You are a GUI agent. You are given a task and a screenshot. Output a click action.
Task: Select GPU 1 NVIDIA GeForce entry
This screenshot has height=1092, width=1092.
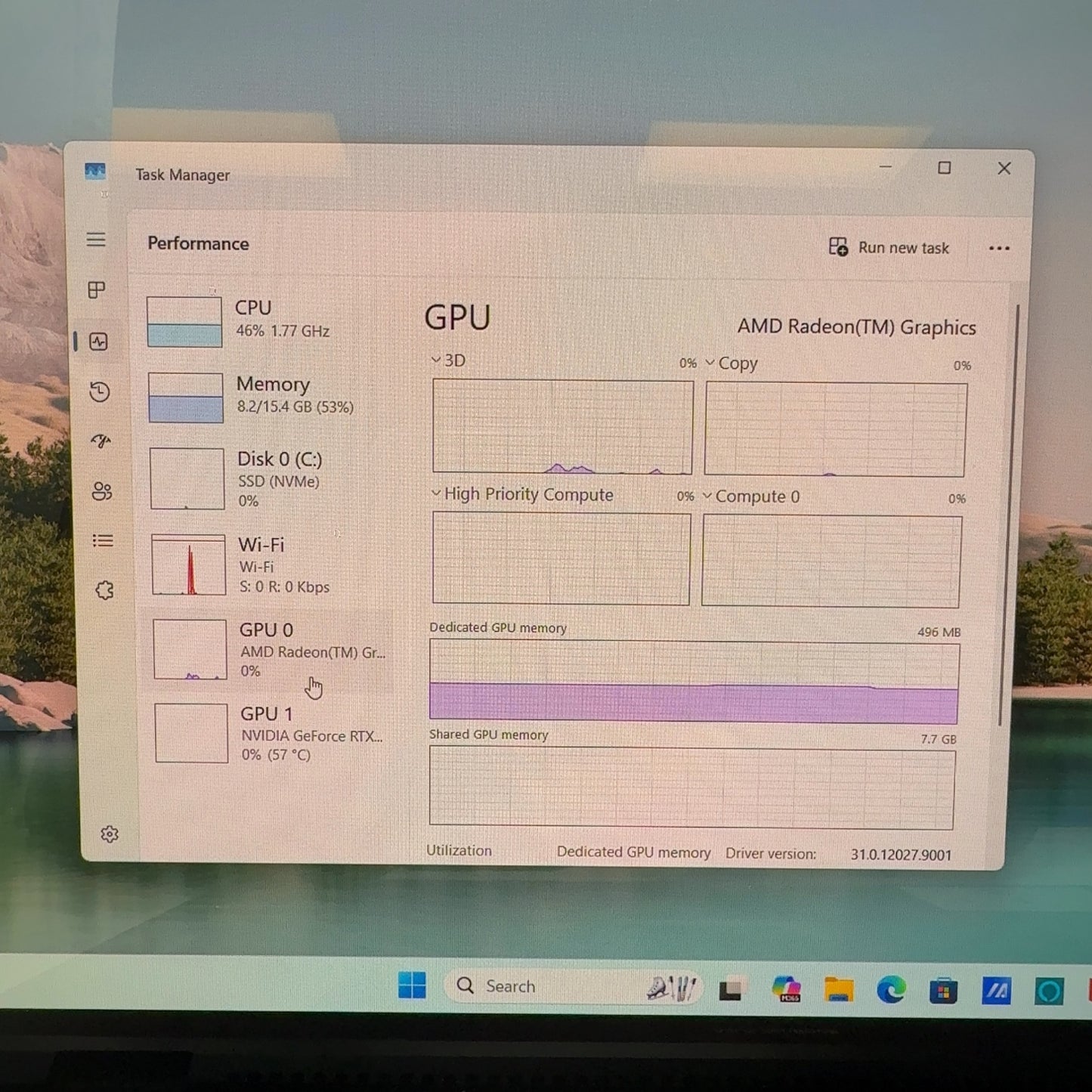tap(270, 733)
